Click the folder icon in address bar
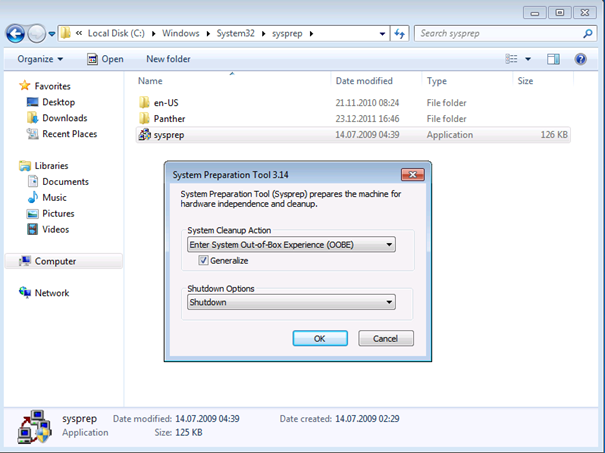The width and height of the screenshot is (605, 453). 66,33
